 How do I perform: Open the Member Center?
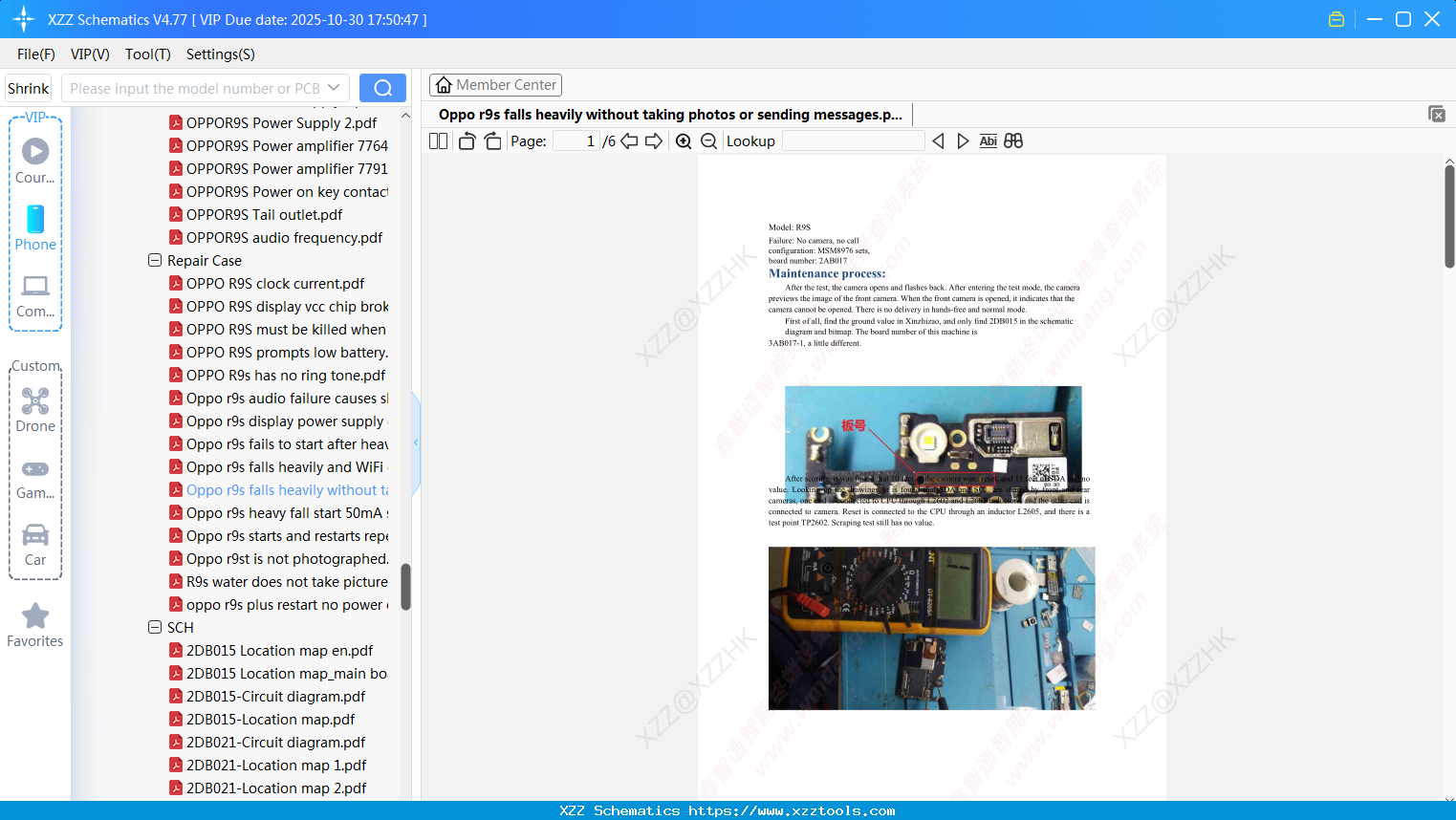tap(495, 85)
